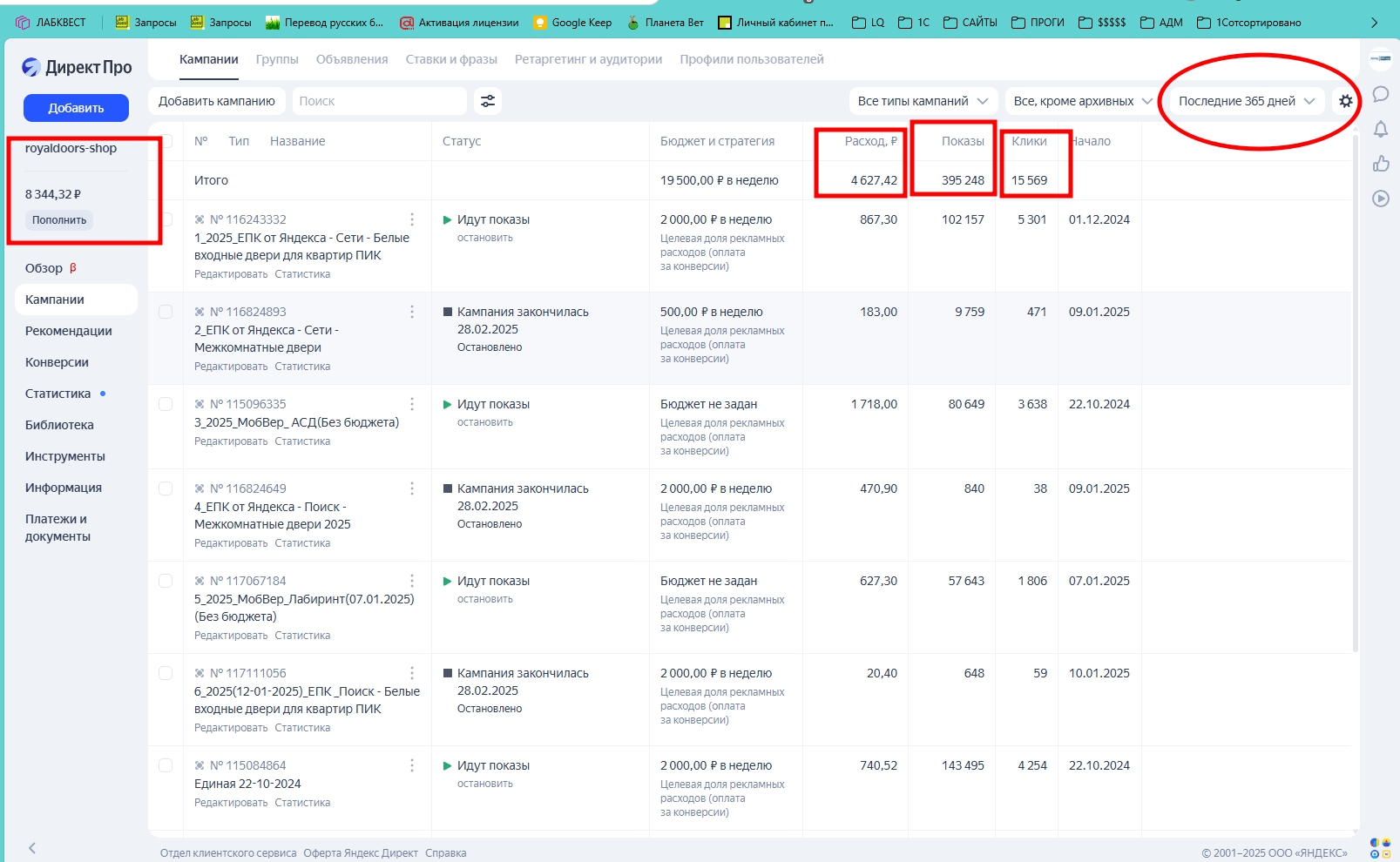The width and height of the screenshot is (1400, 862).
Task: Open Инструменты in the sidebar
Action: click(x=65, y=456)
